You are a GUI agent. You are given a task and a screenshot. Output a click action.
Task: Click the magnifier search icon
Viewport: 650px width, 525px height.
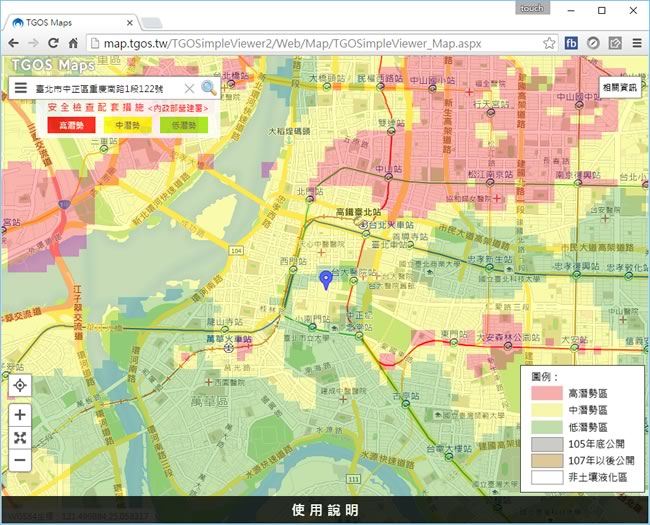click(209, 88)
